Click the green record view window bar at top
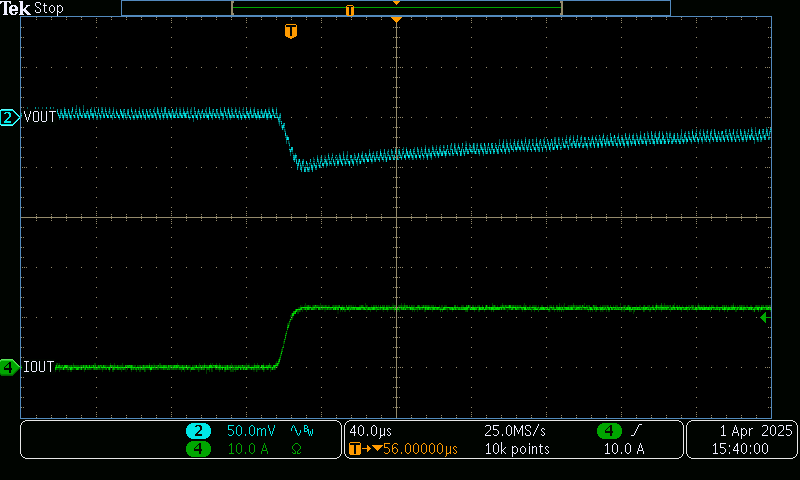 click(396, 8)
